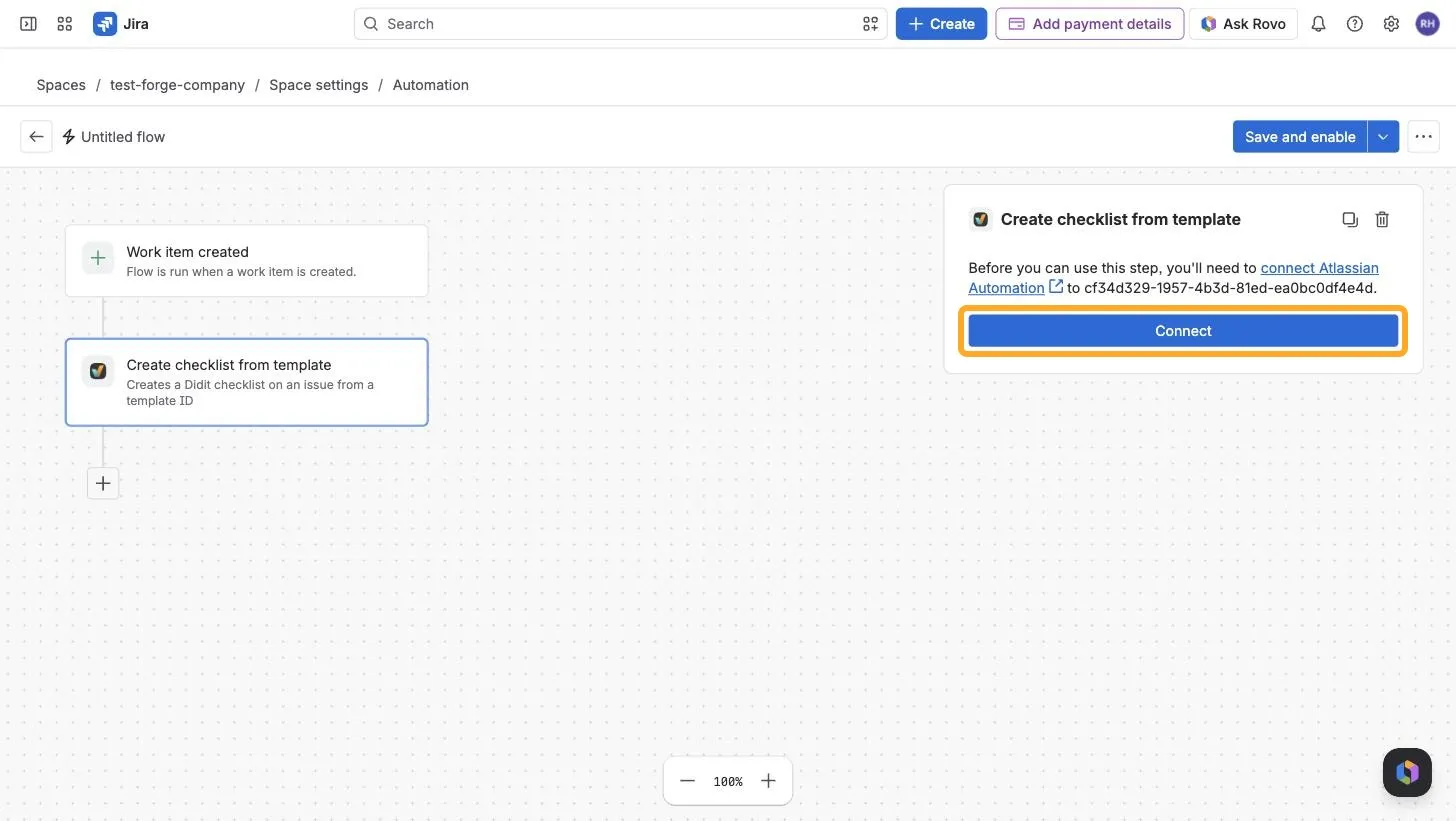Open the Create button
This screenshot has width=1456, height=821.
point(941,24)
